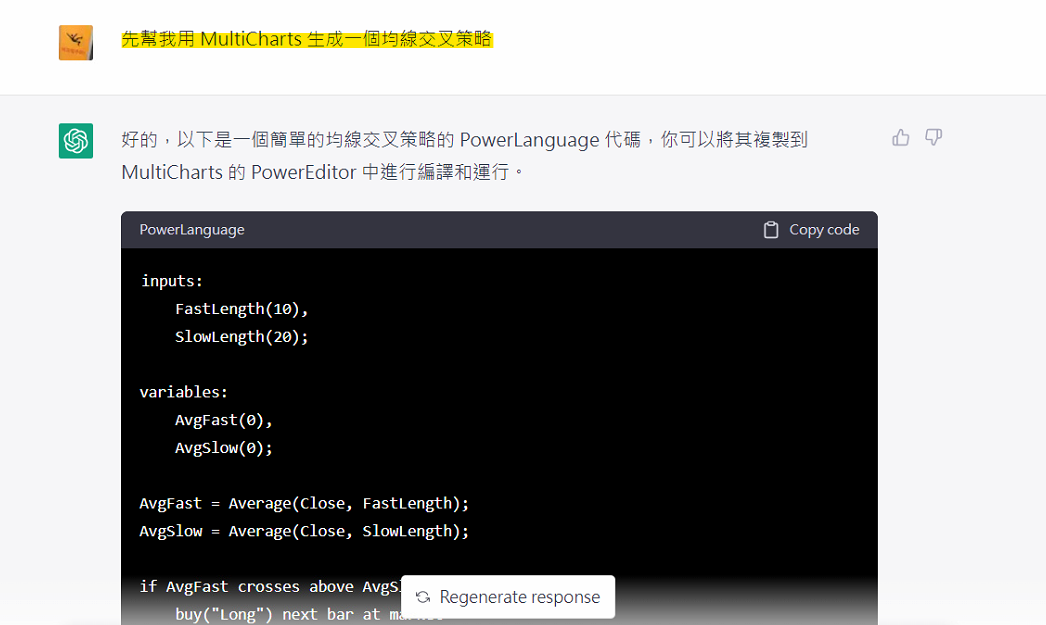1046x625 pixels.
Task: Click the clipboard icon in code header
Action: click(770, 229)
